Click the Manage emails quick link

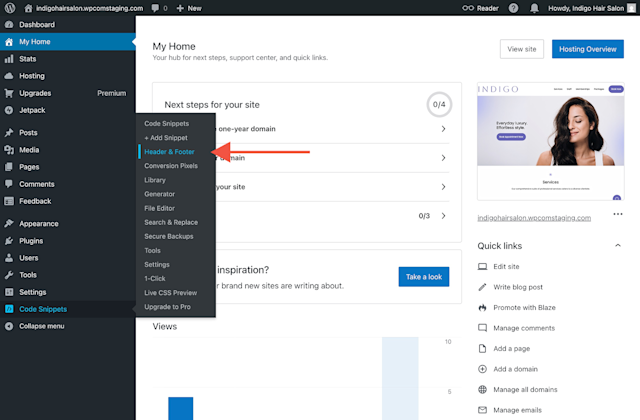coord(517,410)
